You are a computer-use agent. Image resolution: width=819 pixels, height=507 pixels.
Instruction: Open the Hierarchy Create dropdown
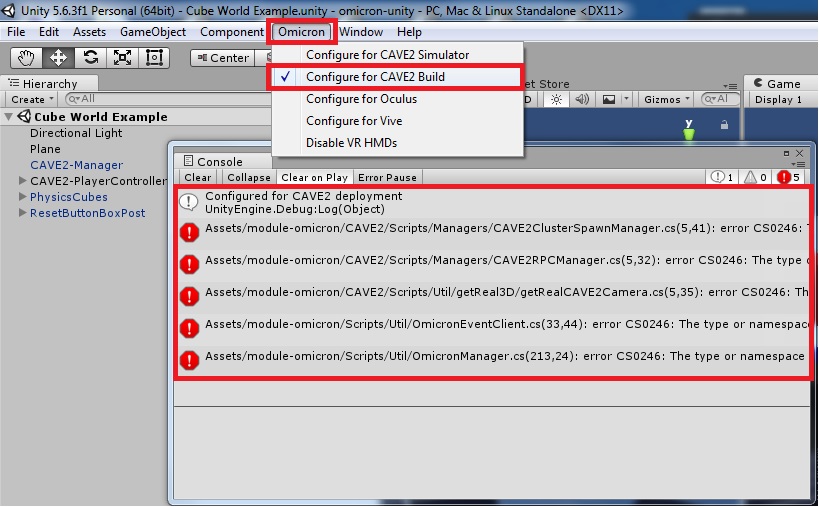point(32,99)
